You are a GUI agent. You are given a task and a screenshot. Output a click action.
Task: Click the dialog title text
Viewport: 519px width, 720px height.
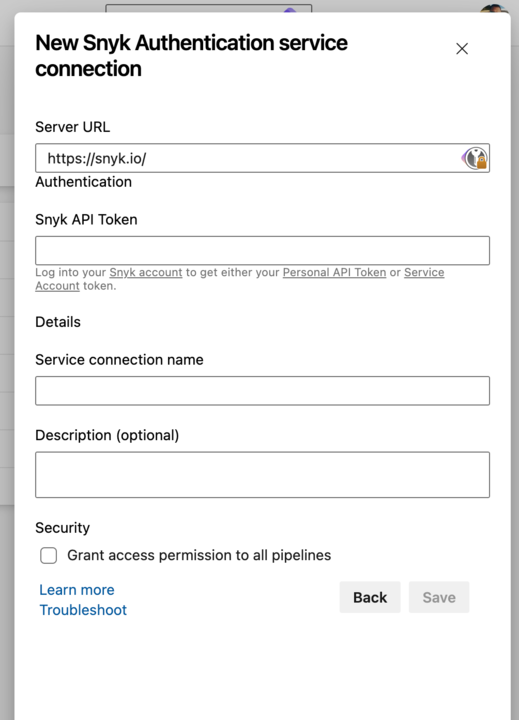tap(192, 56)
